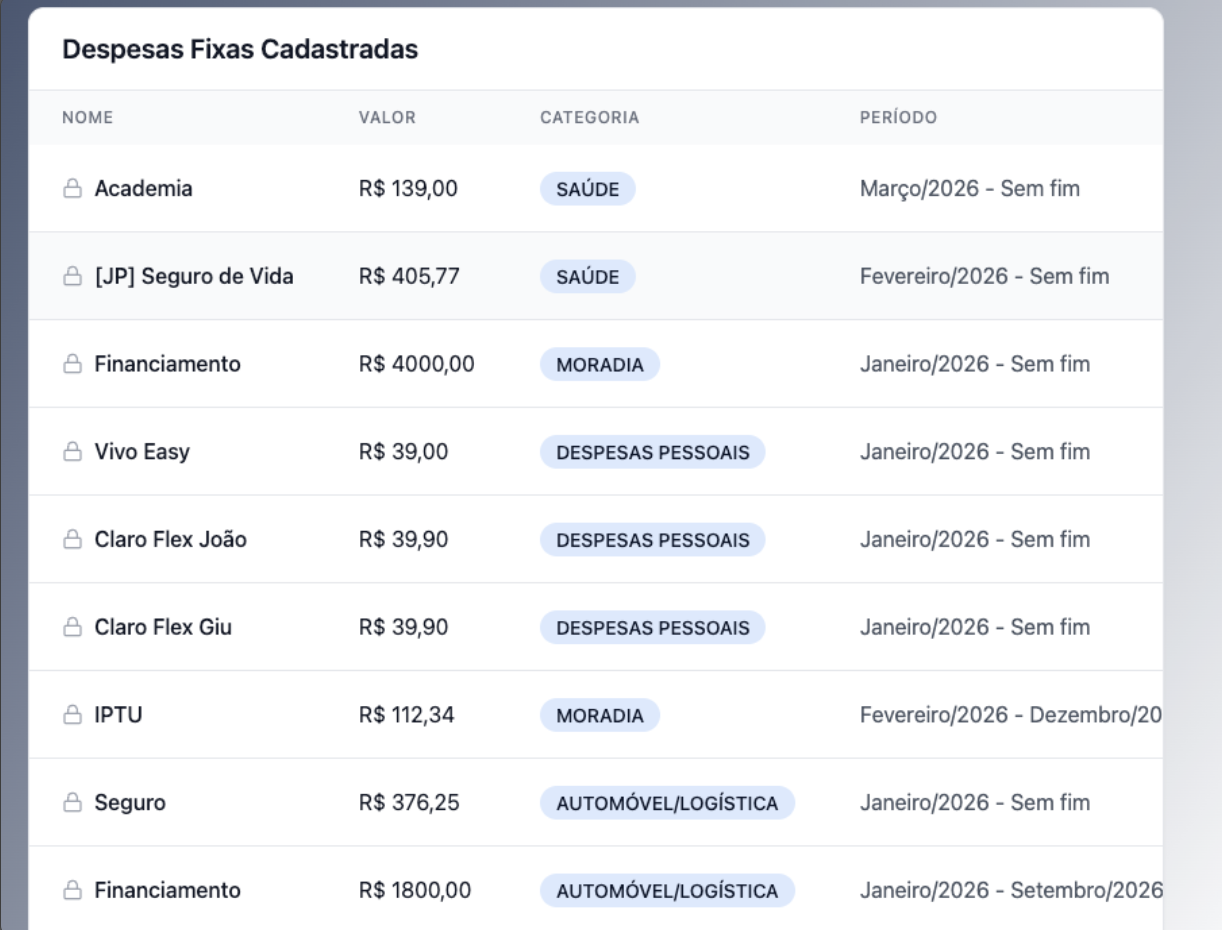
Task: Select the lock icon beside the Seguro expense
Action: [x=71, y=803]
